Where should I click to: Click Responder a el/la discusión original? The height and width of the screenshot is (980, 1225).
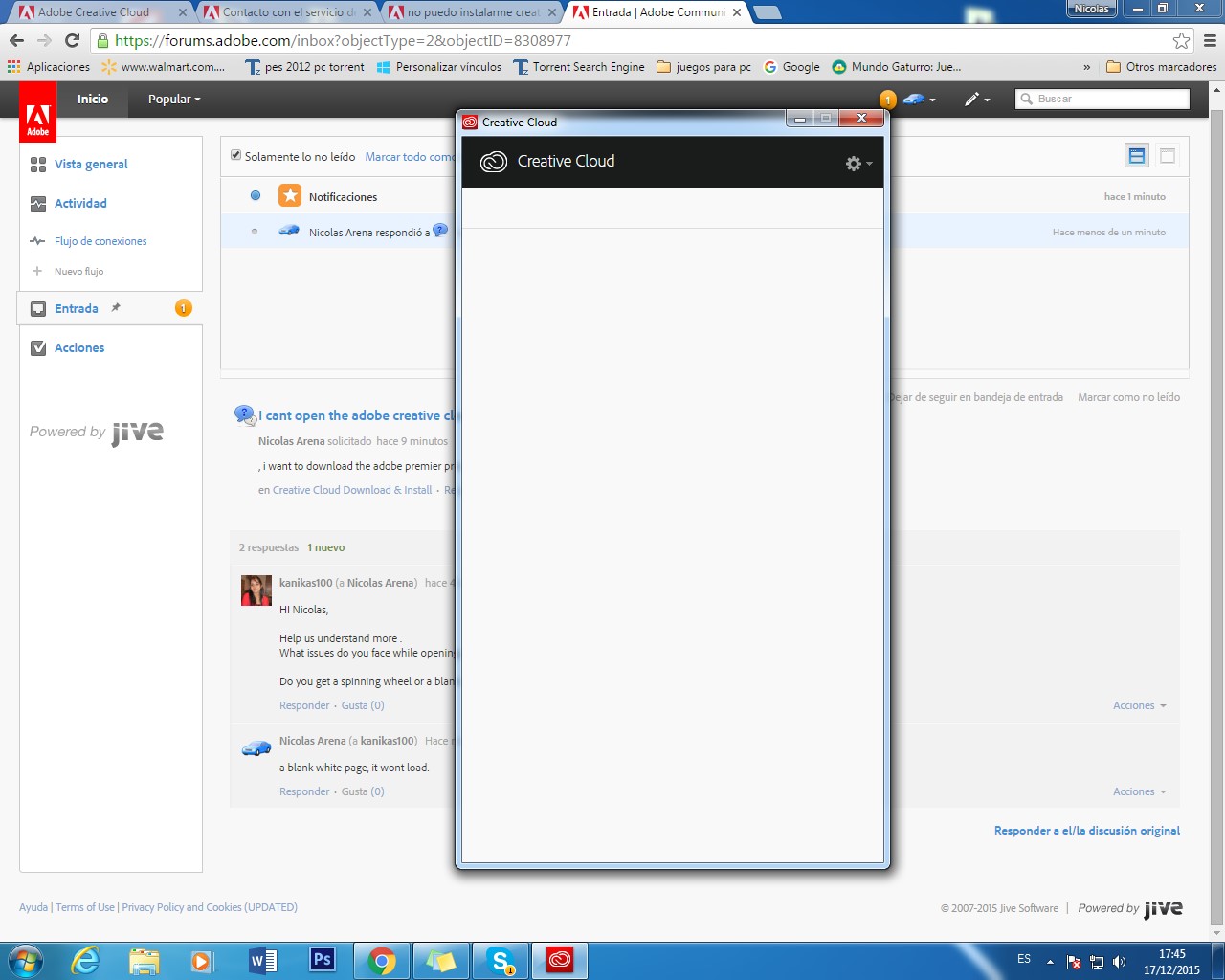click(x=1087, y=831)
